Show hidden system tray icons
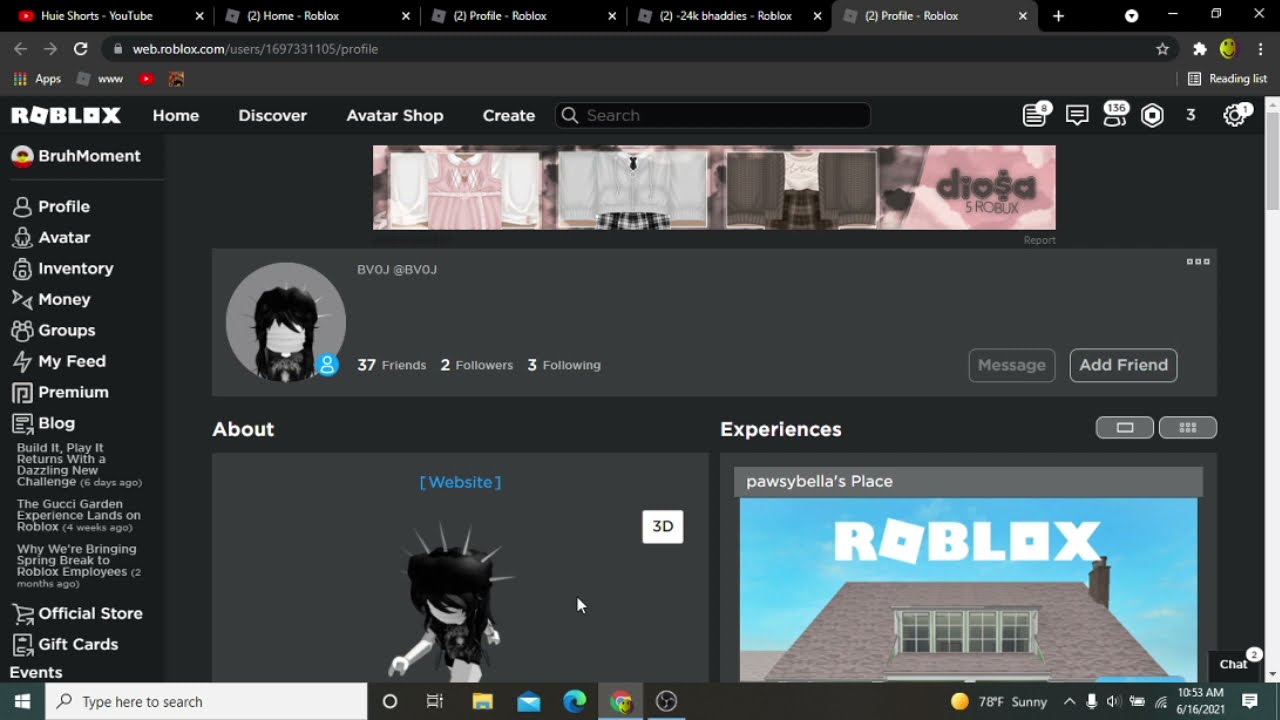1280x720 pixels. coord(1069,701)
